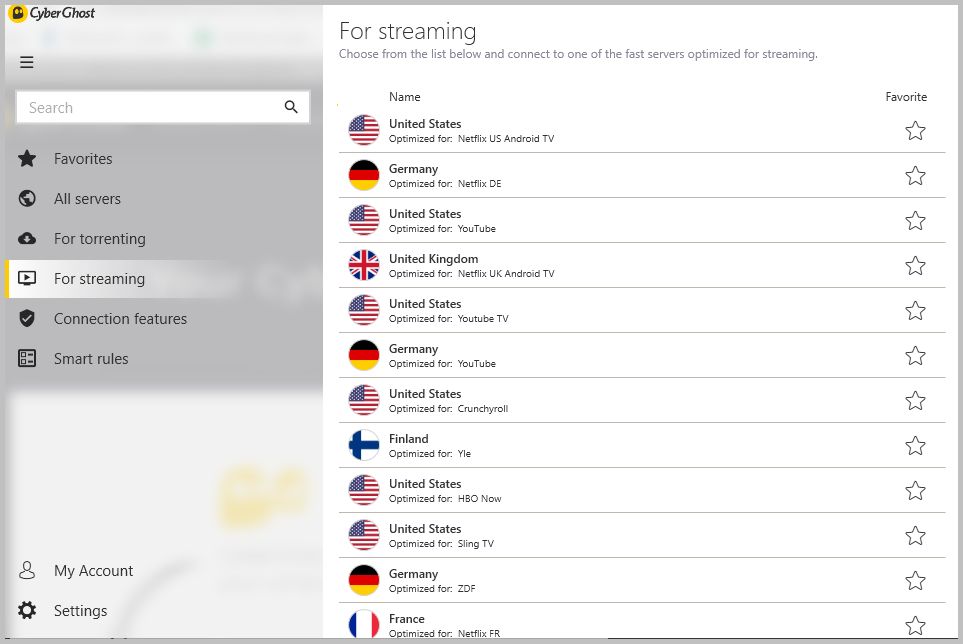Click the Favorites star icon in sidebar
Viewport: 963px width, 644px height.
(x=28, y=159)
